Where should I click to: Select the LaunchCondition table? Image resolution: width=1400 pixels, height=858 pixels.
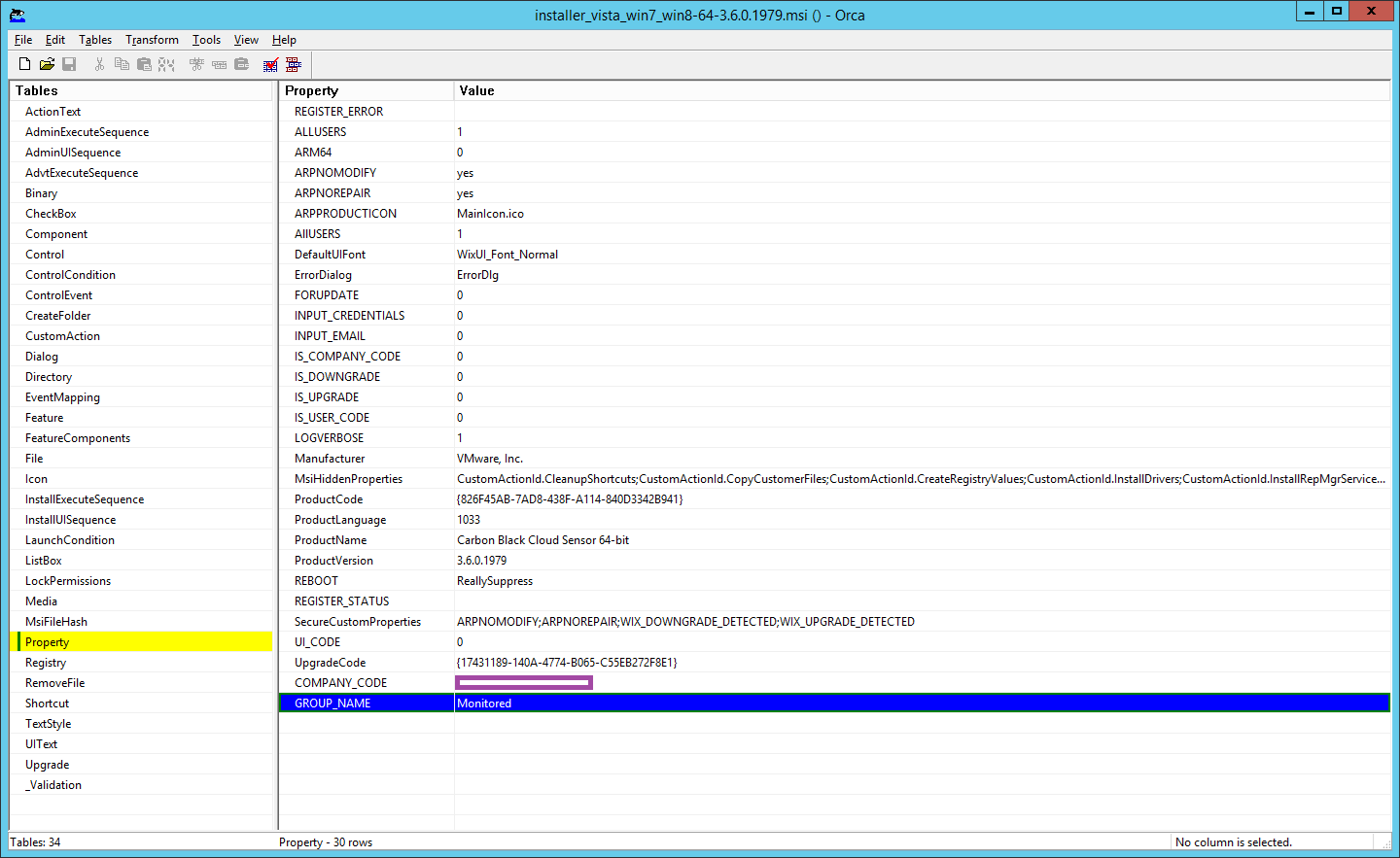pyautogui.click(x=70, y=540)
